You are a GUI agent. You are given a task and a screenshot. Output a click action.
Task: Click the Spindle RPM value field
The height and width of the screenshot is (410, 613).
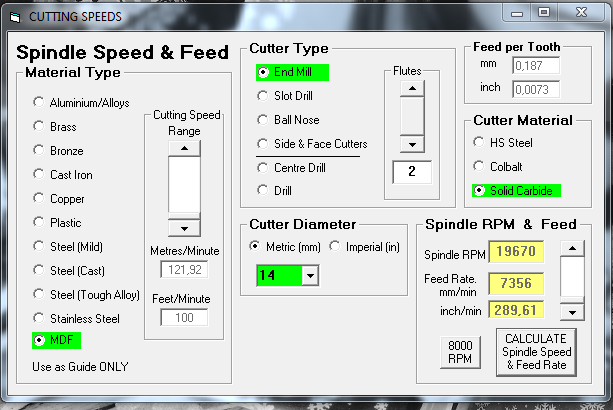[516, 254]
